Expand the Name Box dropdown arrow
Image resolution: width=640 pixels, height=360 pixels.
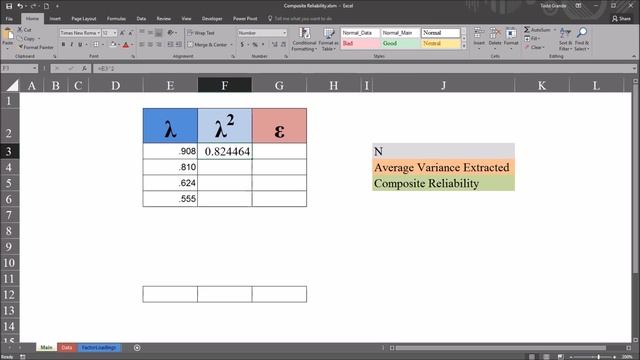point(35,69)
